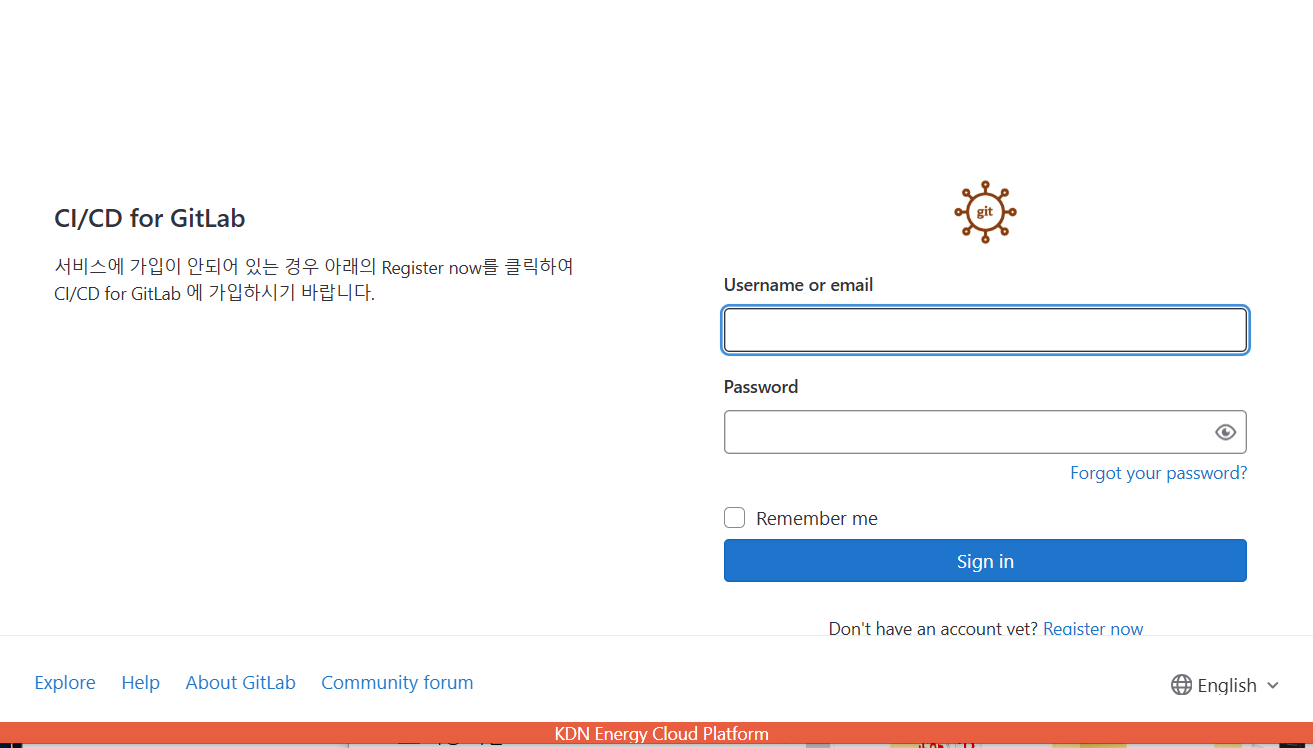Click the KDN Energy Cloud Platform banner text
1313x748 pixels.
(661, 734)
